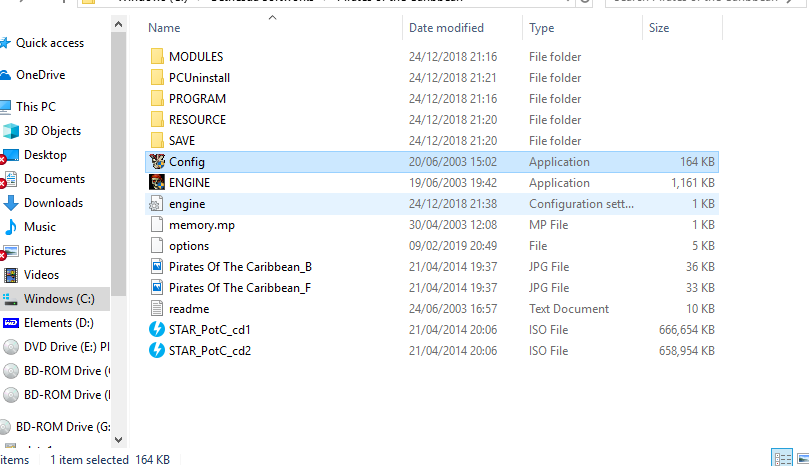Open Quick access in navigation pane
This screenshot has width=809, height=466.
(50, 43)
